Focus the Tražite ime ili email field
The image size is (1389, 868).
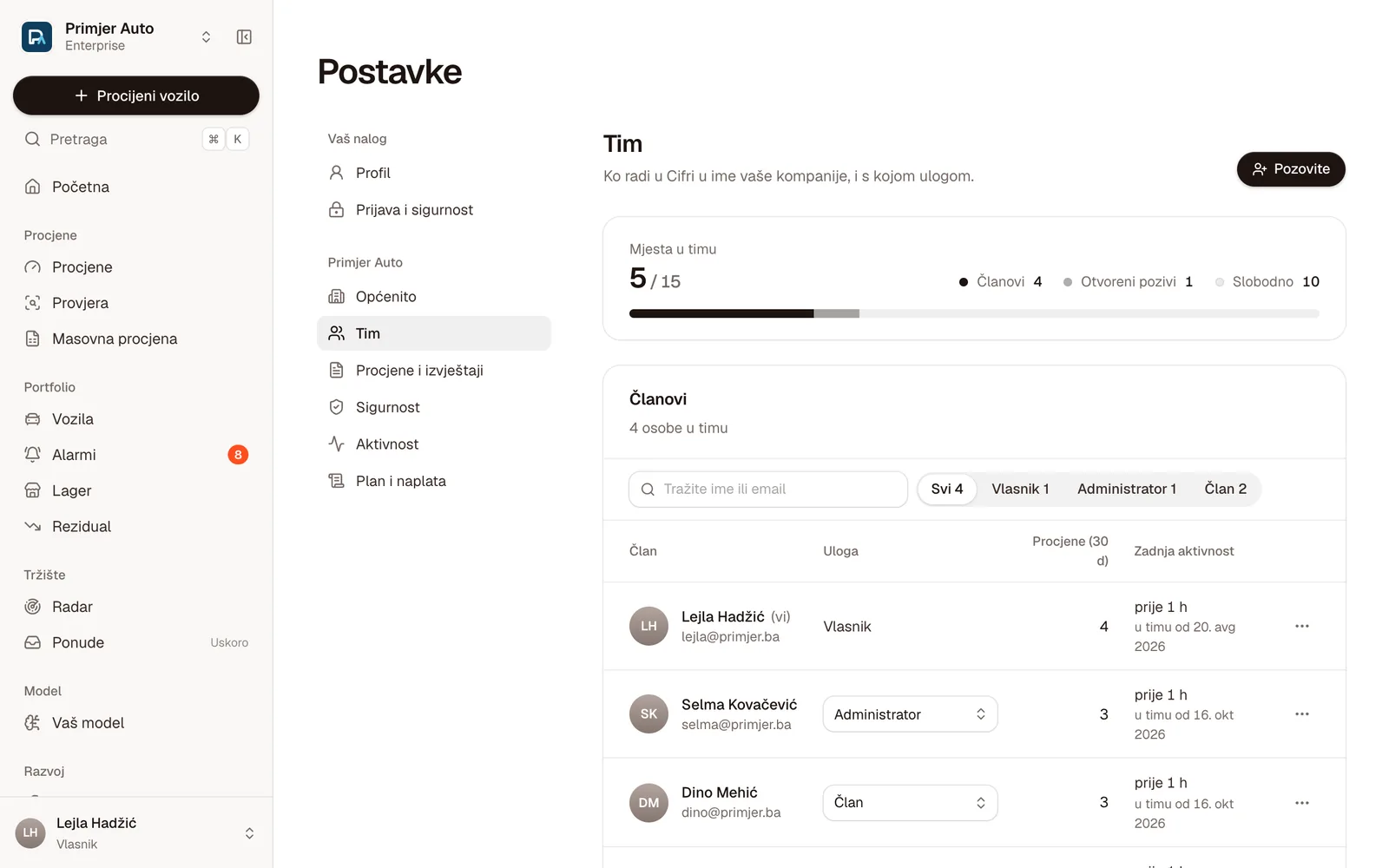coord(768,490)
